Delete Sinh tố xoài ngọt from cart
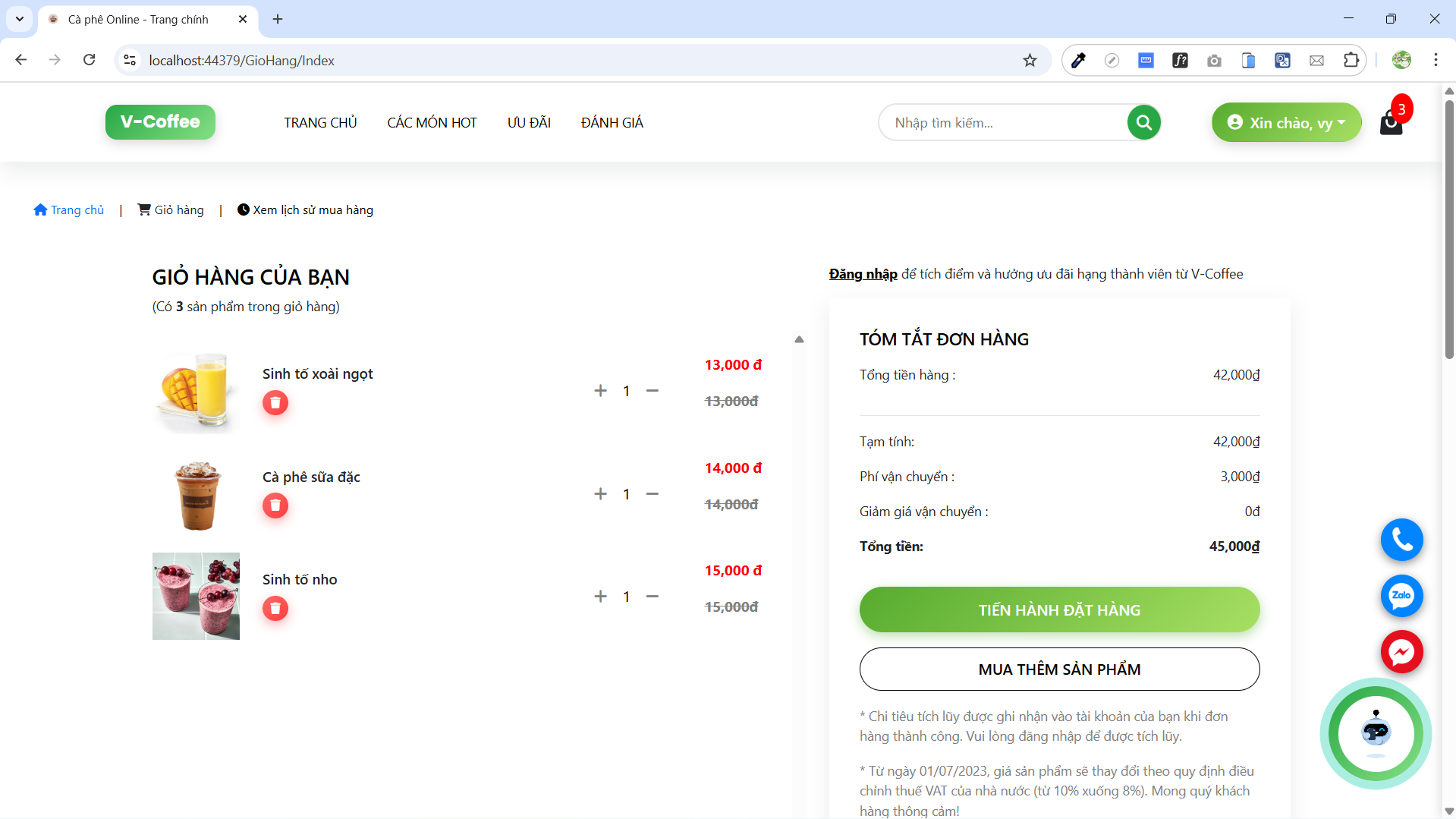The height and width of the screenshot is (819, 1456). [275, 403]
